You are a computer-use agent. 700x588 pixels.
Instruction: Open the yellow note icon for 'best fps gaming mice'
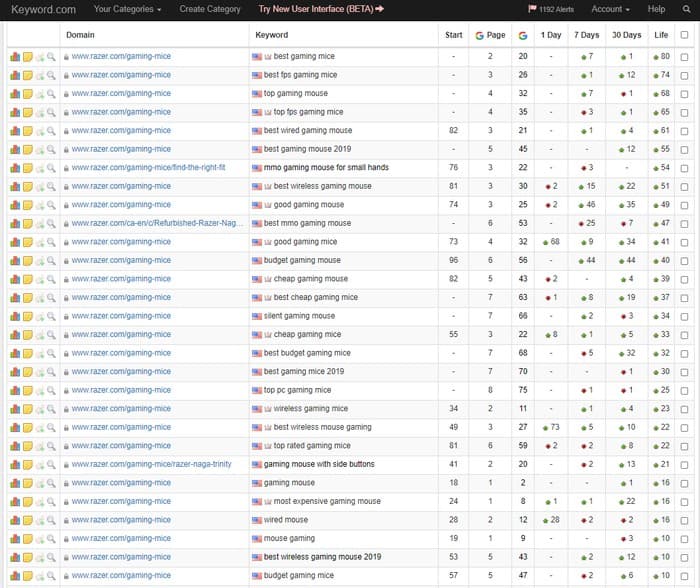pyautogui.click(x=28, y=75)
